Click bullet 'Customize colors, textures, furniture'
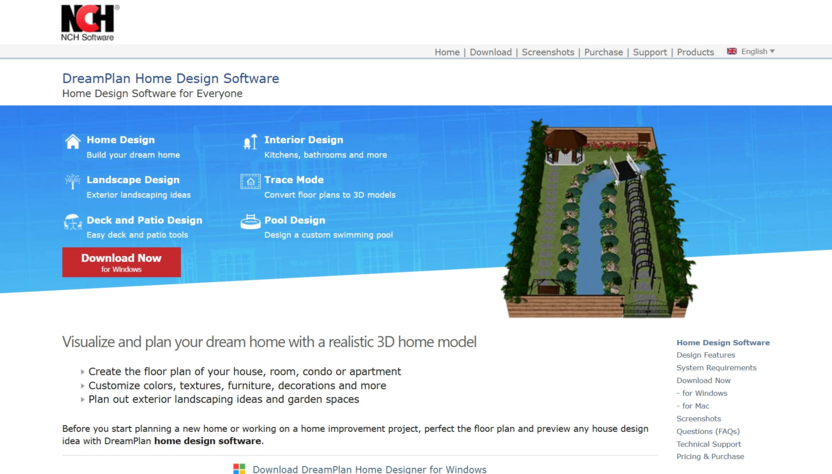This screenshot has height=474, width=832. click(237, 385)
